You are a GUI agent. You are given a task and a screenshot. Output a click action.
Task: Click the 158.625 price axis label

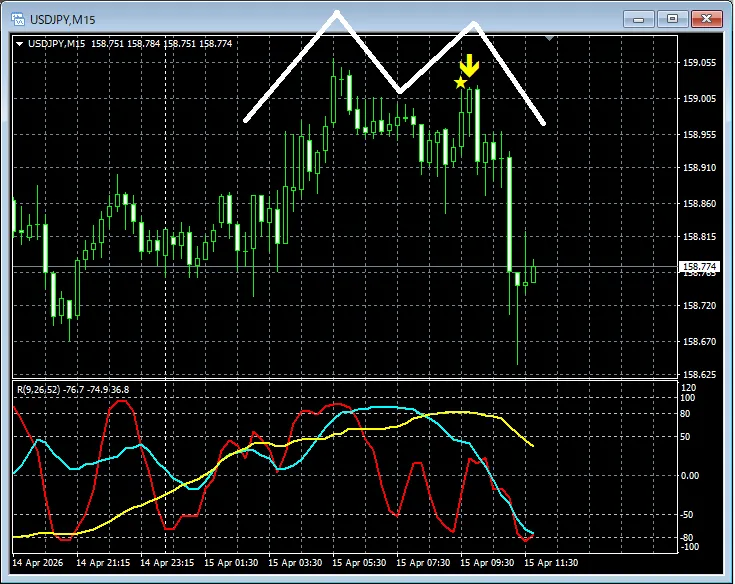point(699,375)
